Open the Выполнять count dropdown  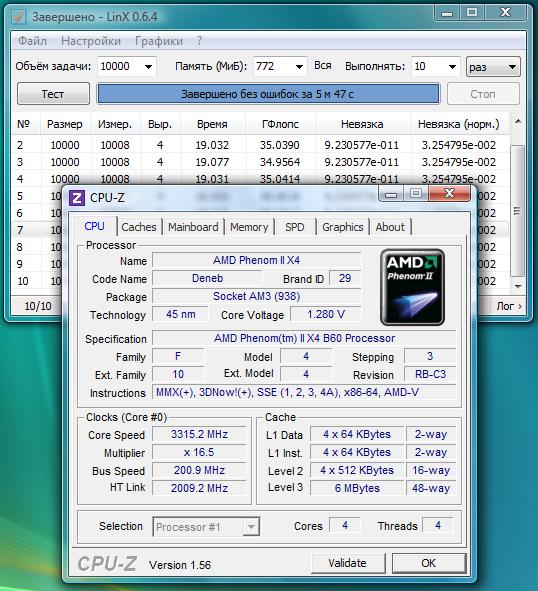pyautogui.click(x=452, y=67)
